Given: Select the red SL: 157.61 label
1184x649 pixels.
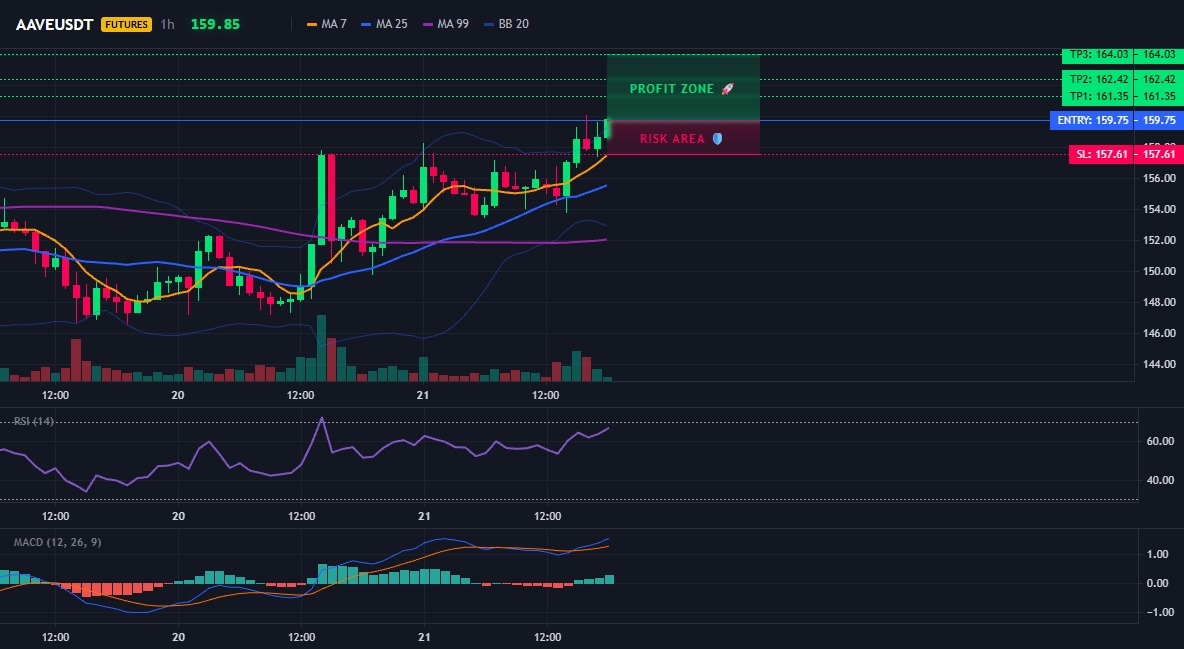Looking at the screenshot, I should pyautogui.click(x=1101, y=154).
